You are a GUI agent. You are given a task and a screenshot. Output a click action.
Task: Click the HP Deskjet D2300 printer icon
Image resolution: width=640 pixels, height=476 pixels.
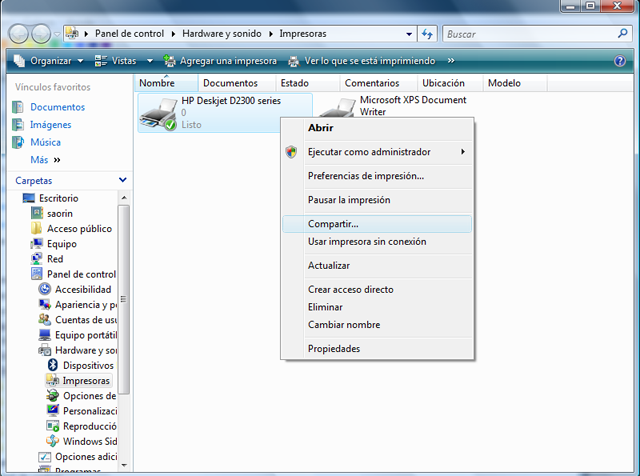tap(158, 113)
